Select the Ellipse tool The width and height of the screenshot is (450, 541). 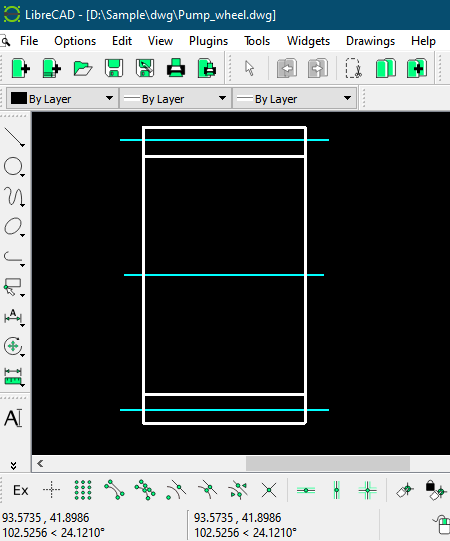point(14,227)
